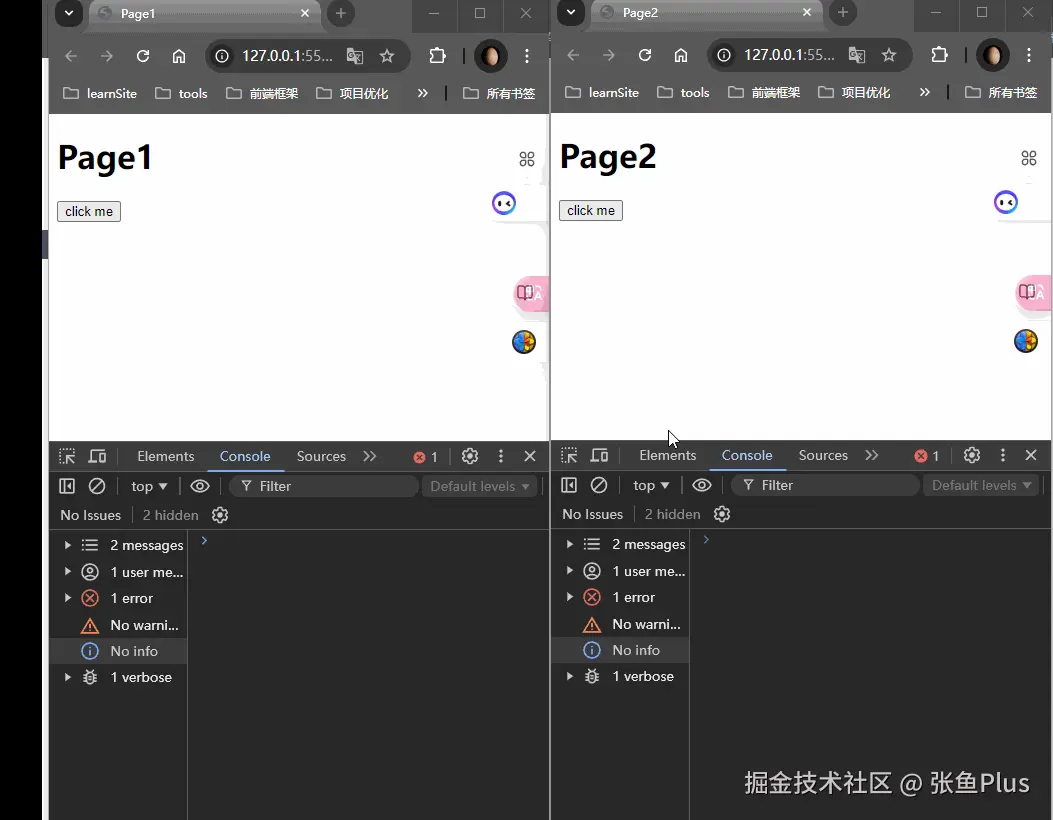The image size is (1053, 820).
Task: Open DevTools settings gear in Page1 toolbar
Action: point(470,457)
